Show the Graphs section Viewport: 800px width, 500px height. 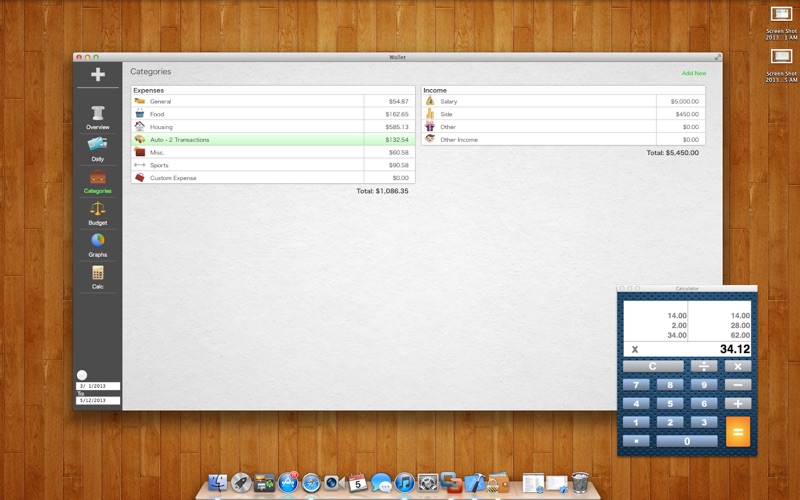point(97,245)
